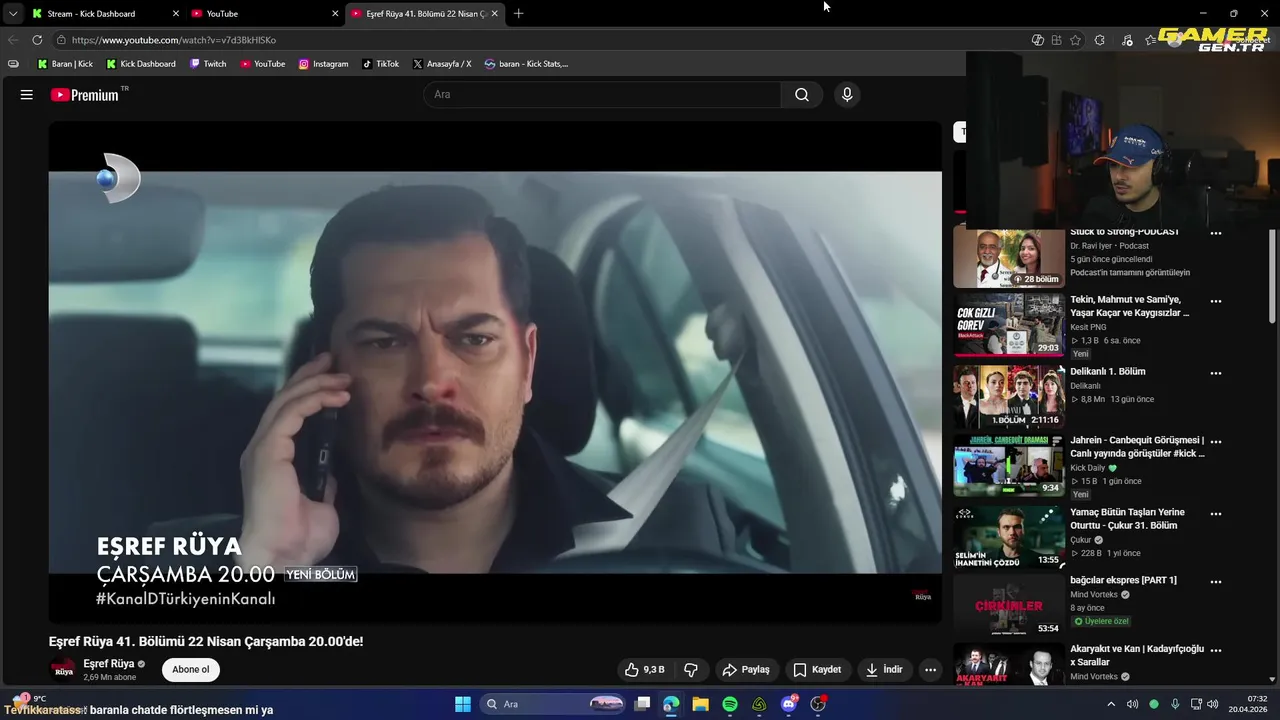This screenshot has width=1280, height=720.
Task: Open Tekin, Mahmut ve Sami'ye video
Action: pos(1130,306)
